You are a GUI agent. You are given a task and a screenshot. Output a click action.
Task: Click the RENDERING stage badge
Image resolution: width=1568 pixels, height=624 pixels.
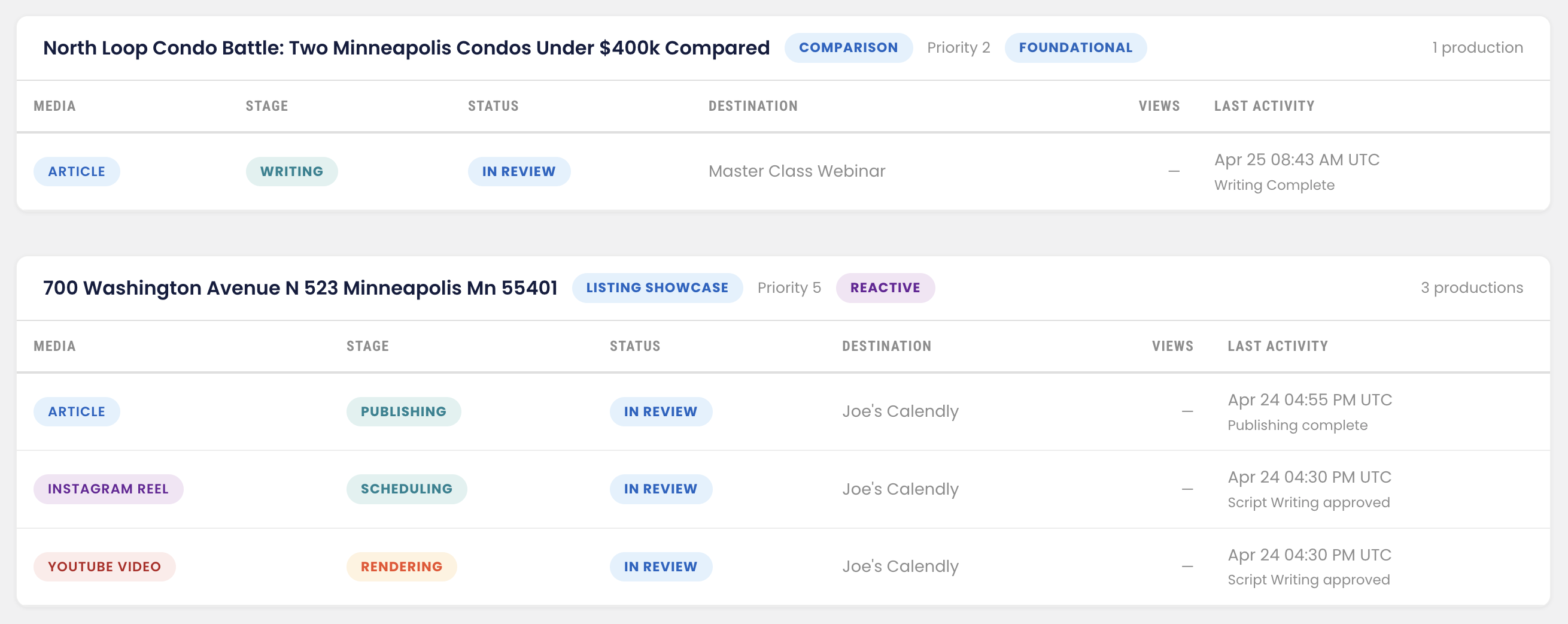[401, 567]
